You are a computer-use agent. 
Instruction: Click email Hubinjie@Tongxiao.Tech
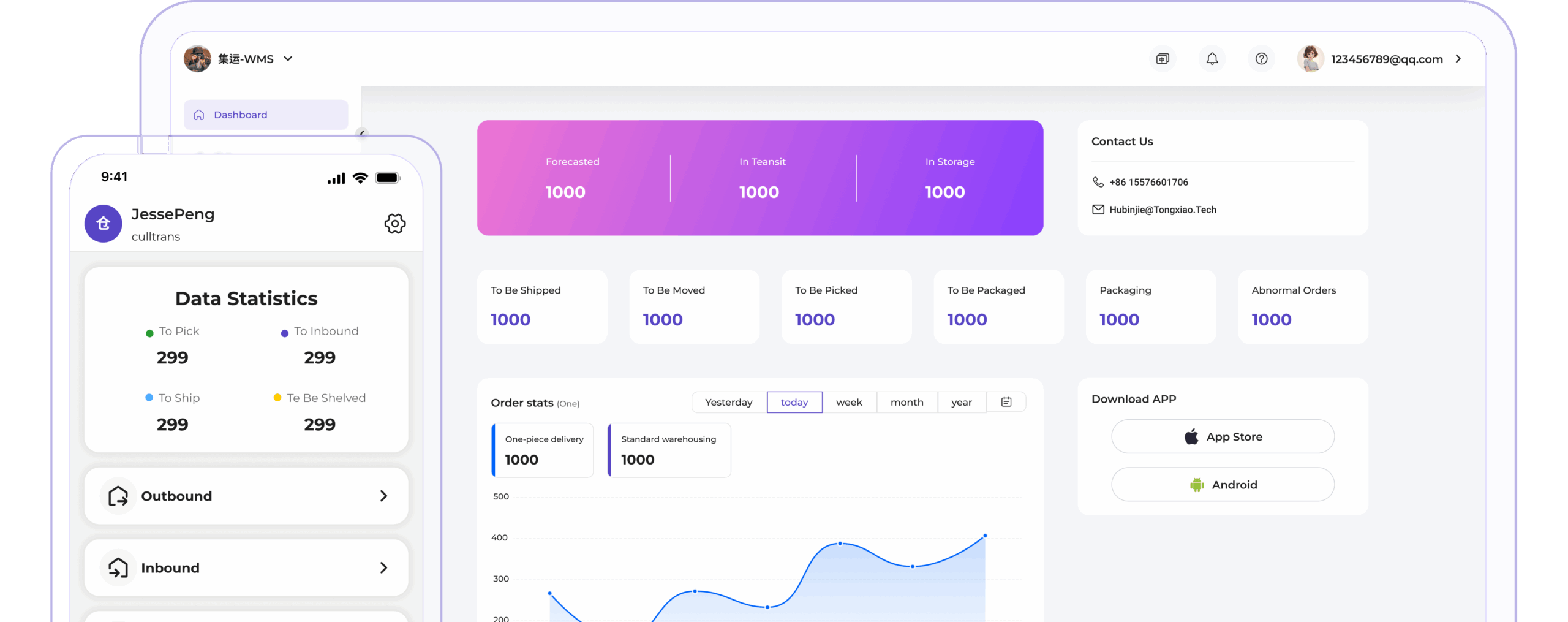[1163, 210]
